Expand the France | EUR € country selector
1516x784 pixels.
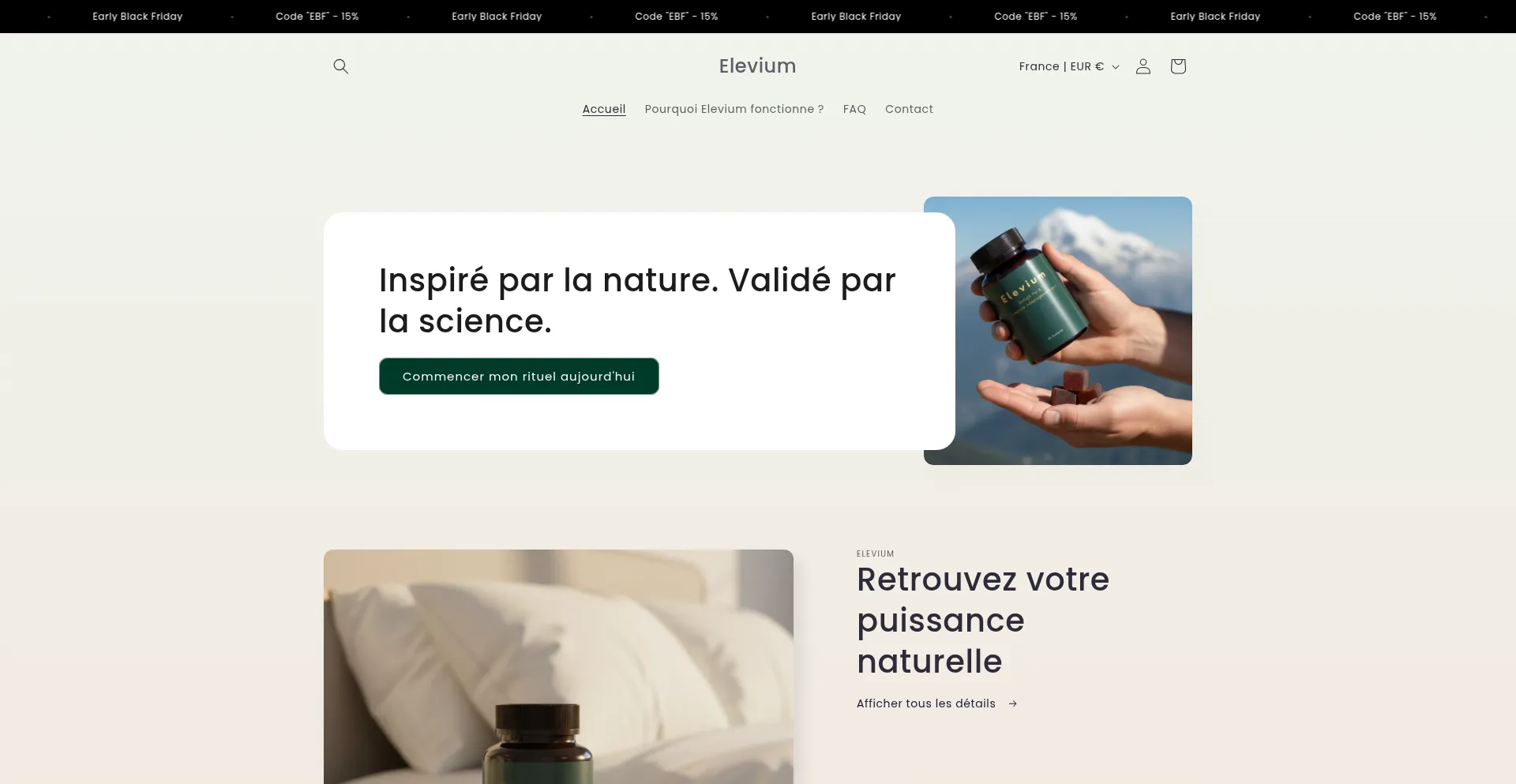[x=1069, y=66]
